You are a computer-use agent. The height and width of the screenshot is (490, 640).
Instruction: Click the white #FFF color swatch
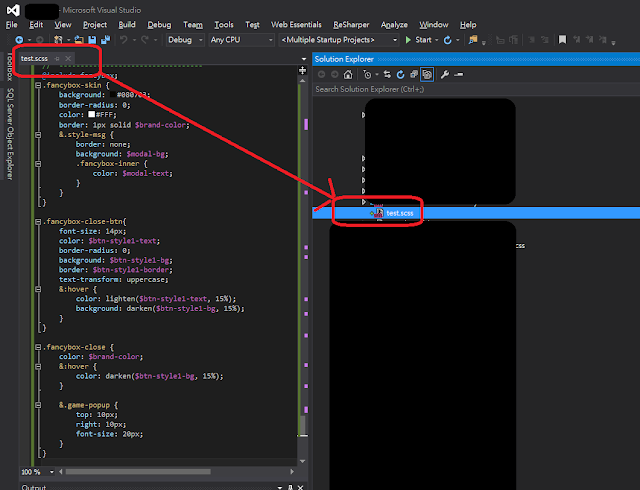(x=92, y=114)
